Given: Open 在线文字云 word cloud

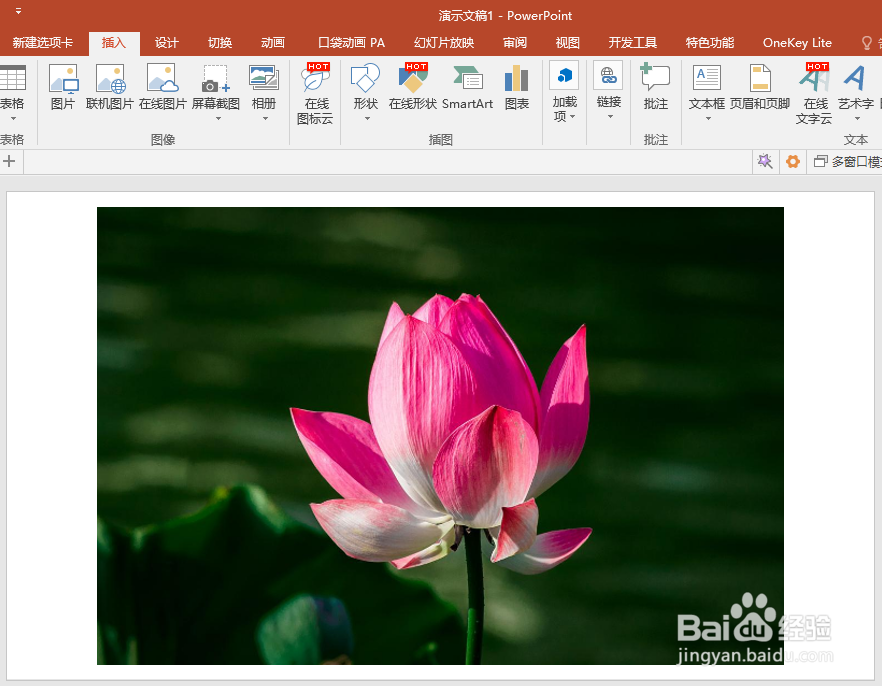Looking at the screenshot, I should [814, 78].
